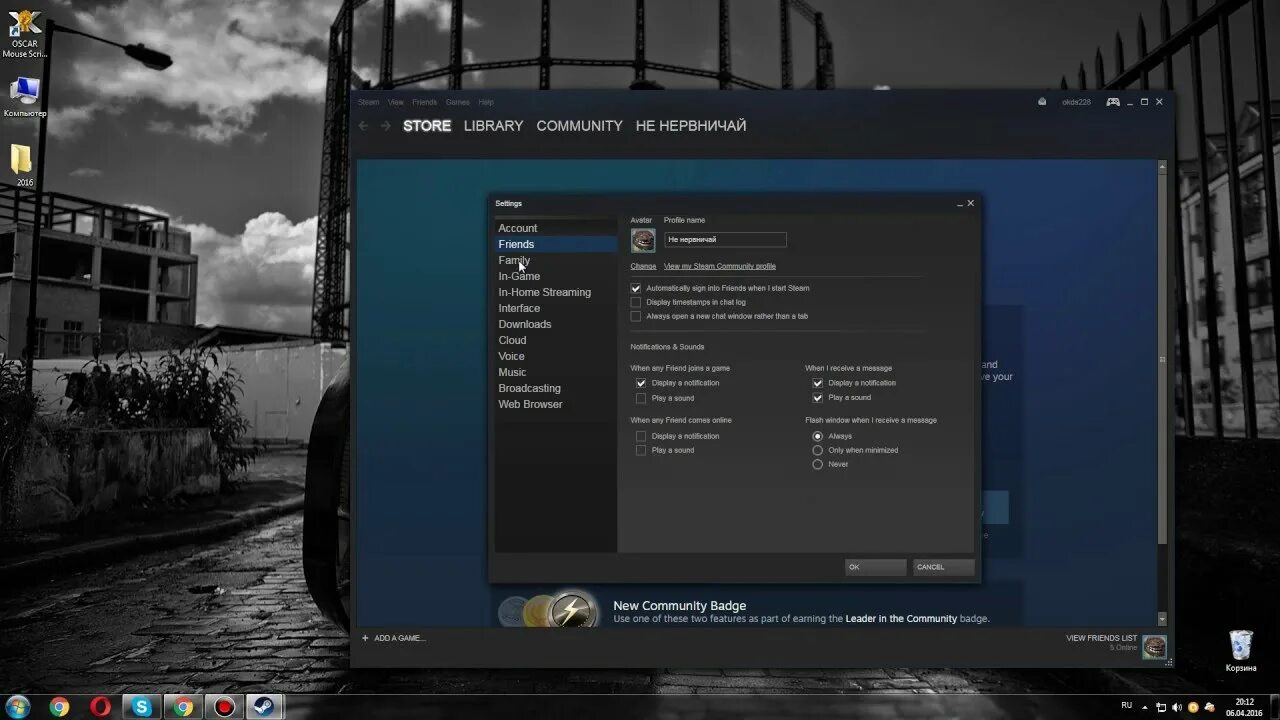Viewport: 1280px width, 720px height.
Task: Open Downloads settings category
Action: point(556,324)
